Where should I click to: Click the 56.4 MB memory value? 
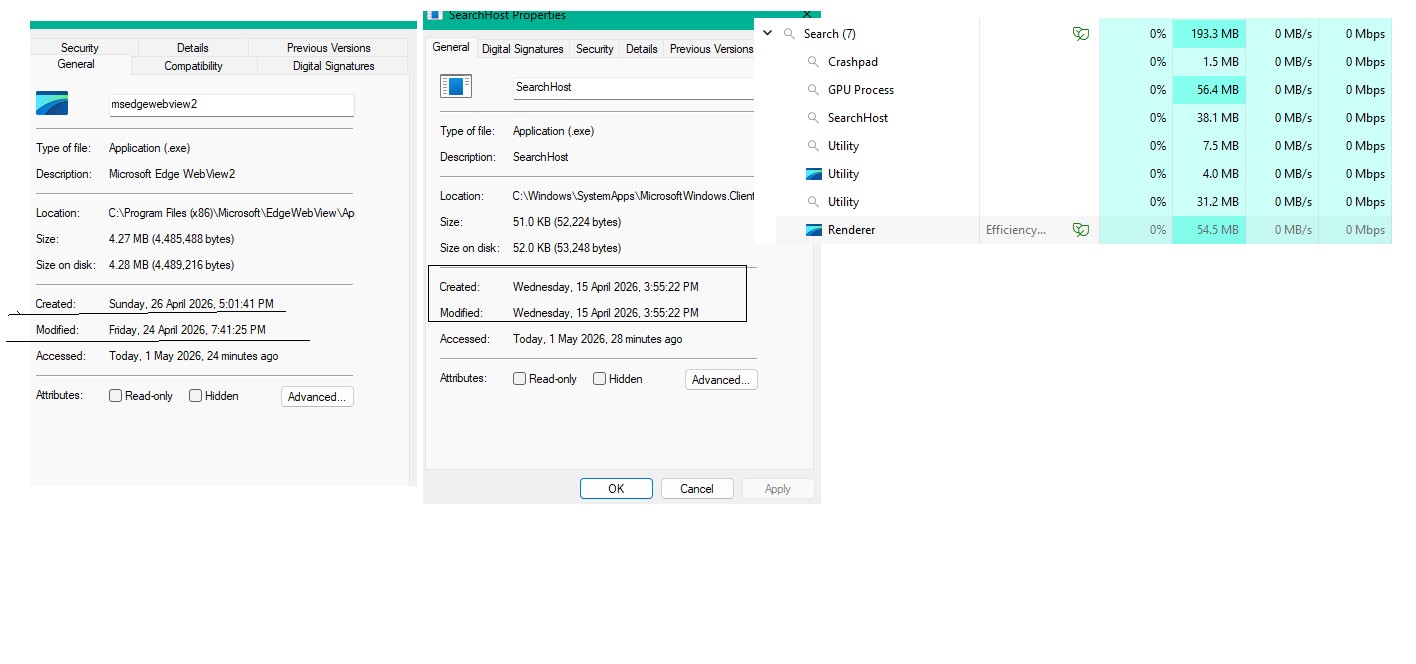(1217, 90)
